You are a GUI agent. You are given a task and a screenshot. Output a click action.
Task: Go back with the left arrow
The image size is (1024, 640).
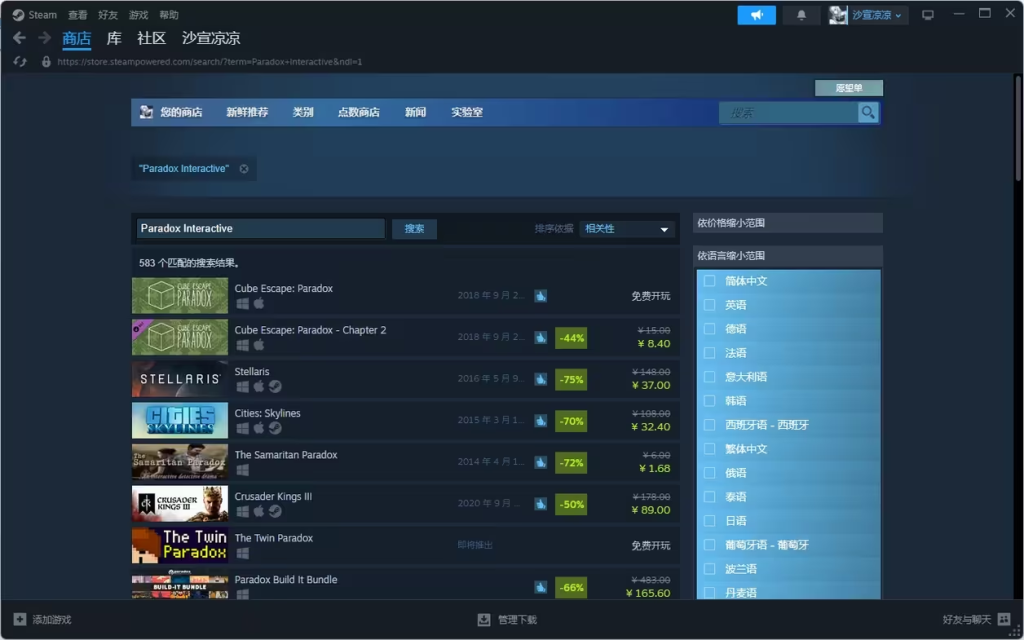pos(19,38)
